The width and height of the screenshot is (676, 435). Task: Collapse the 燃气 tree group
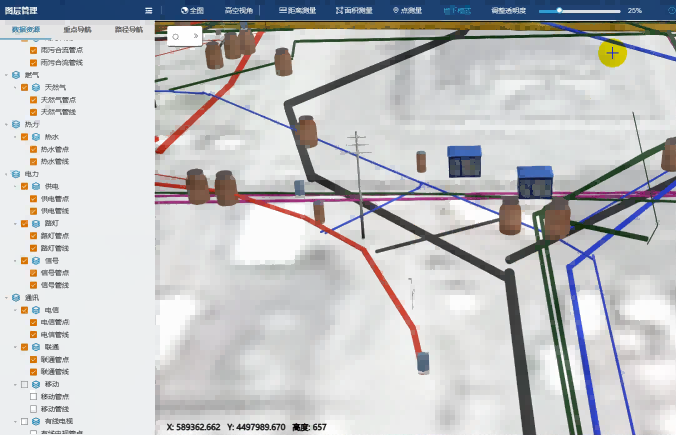5,75
